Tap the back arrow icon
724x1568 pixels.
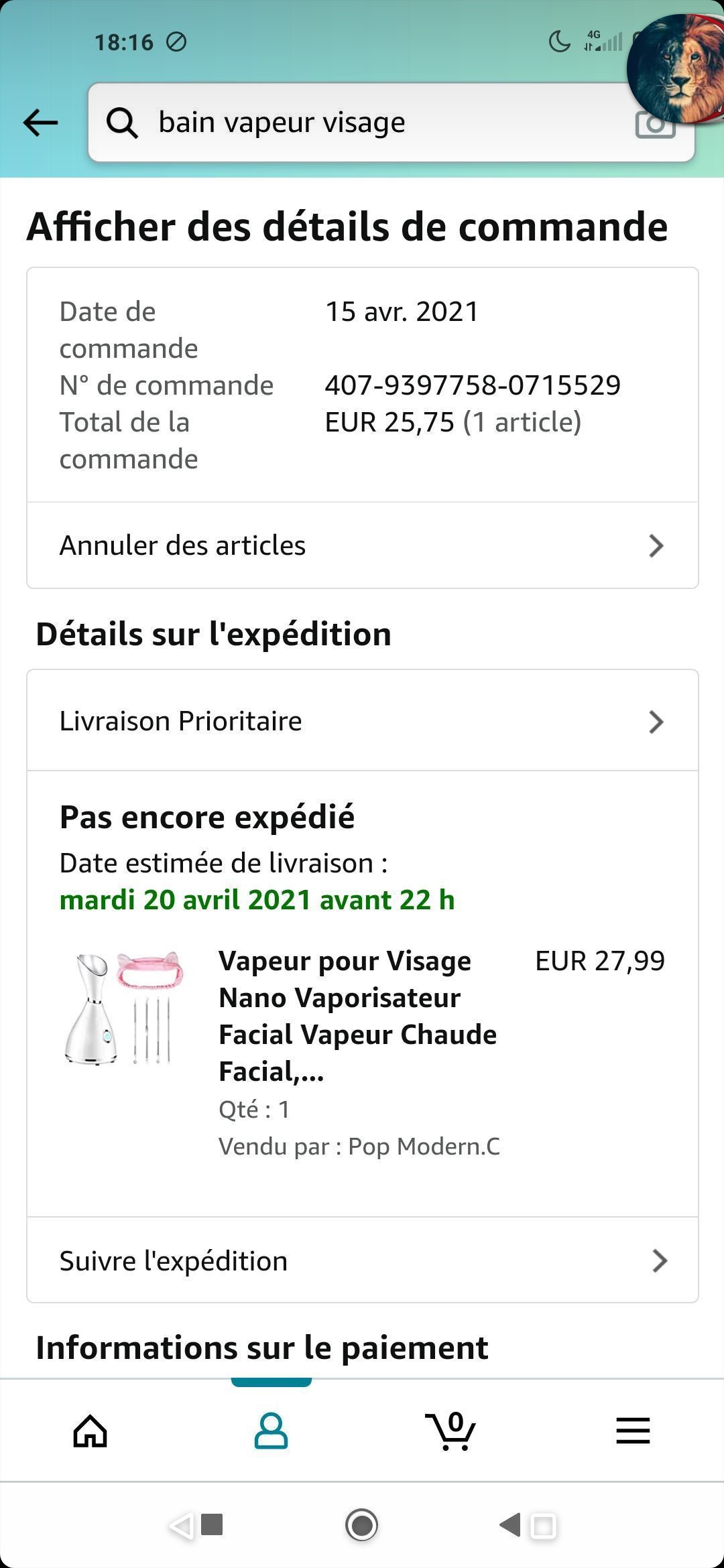(40, 123)
